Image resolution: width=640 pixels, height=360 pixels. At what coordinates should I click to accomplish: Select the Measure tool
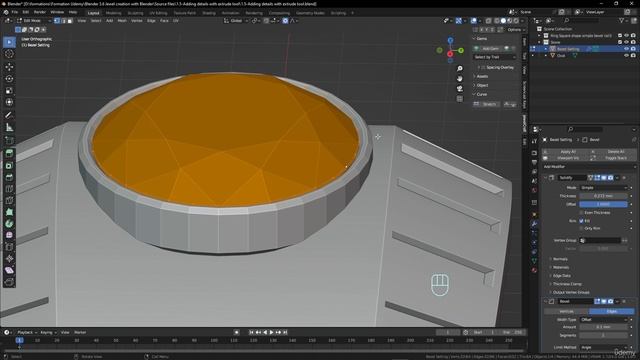(x=9, y=127)
